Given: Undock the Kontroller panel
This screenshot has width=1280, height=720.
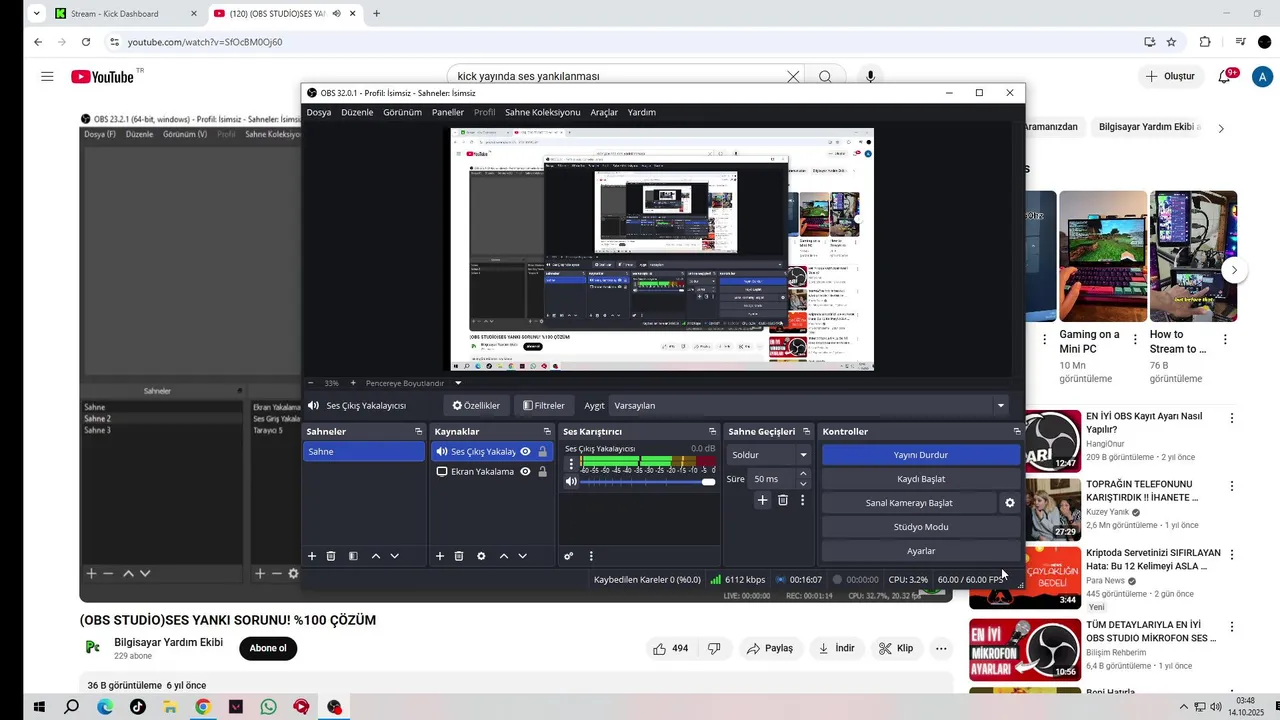Looking at the screenshot, I should click(x=1017, y=432).
